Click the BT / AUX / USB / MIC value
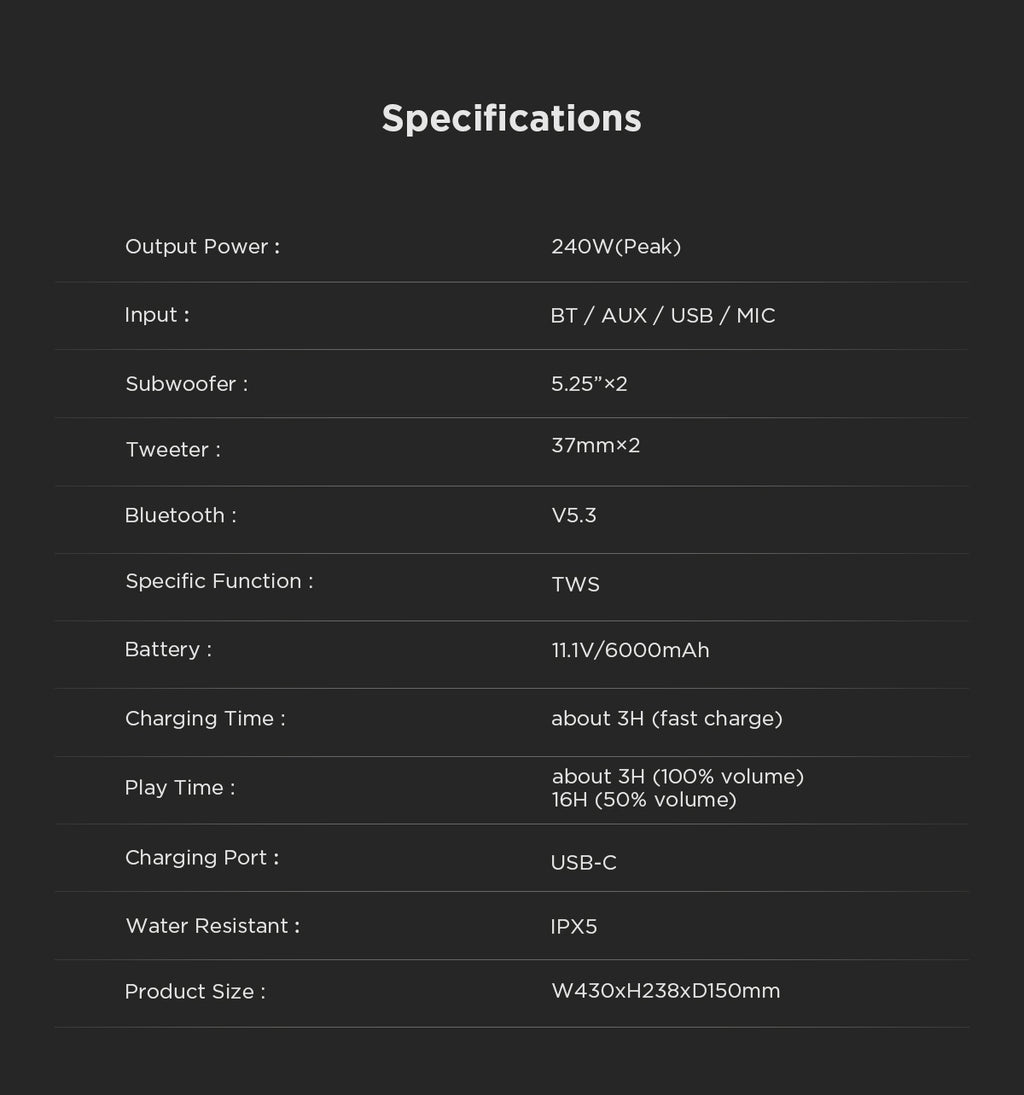Screen dimensions: 1024x1095 (663, 316)
